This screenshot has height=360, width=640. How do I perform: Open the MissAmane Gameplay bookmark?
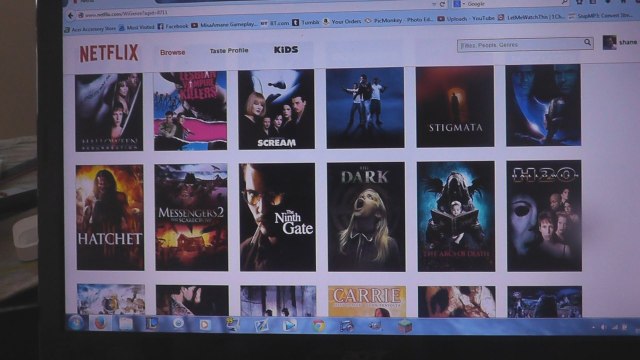[x=224, y=25]
